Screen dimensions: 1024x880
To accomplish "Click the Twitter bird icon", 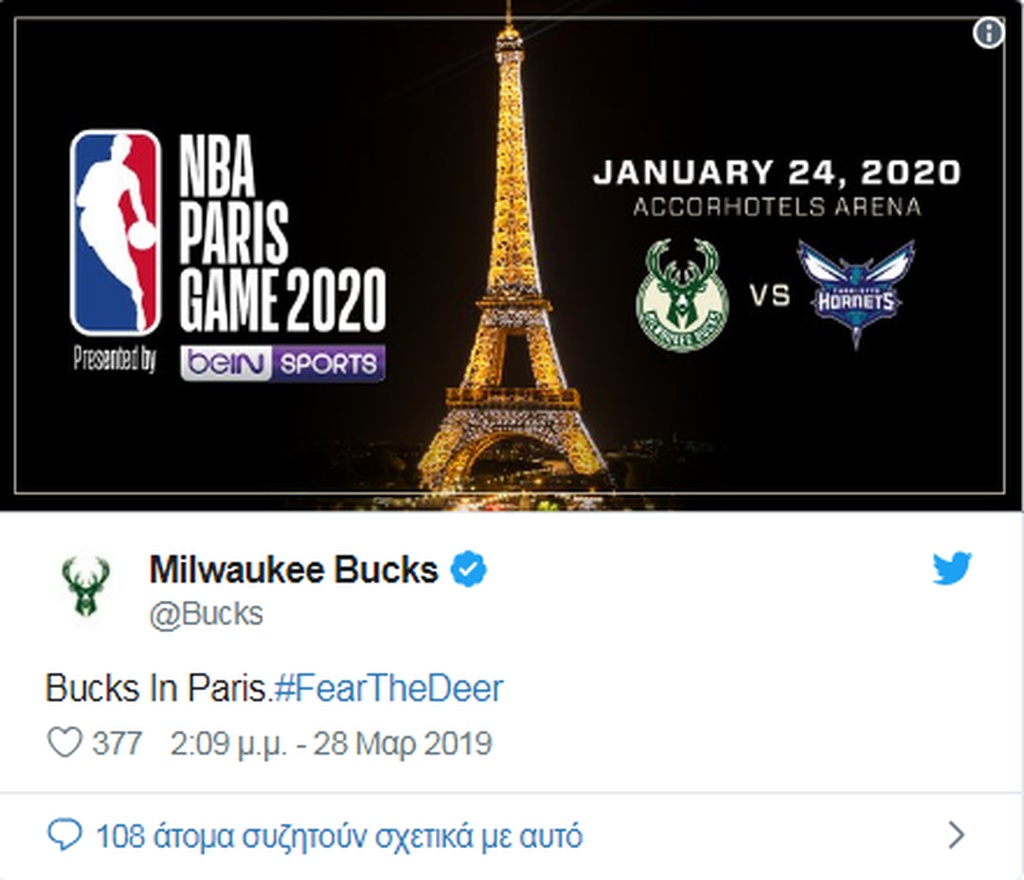I will point(953,566).
